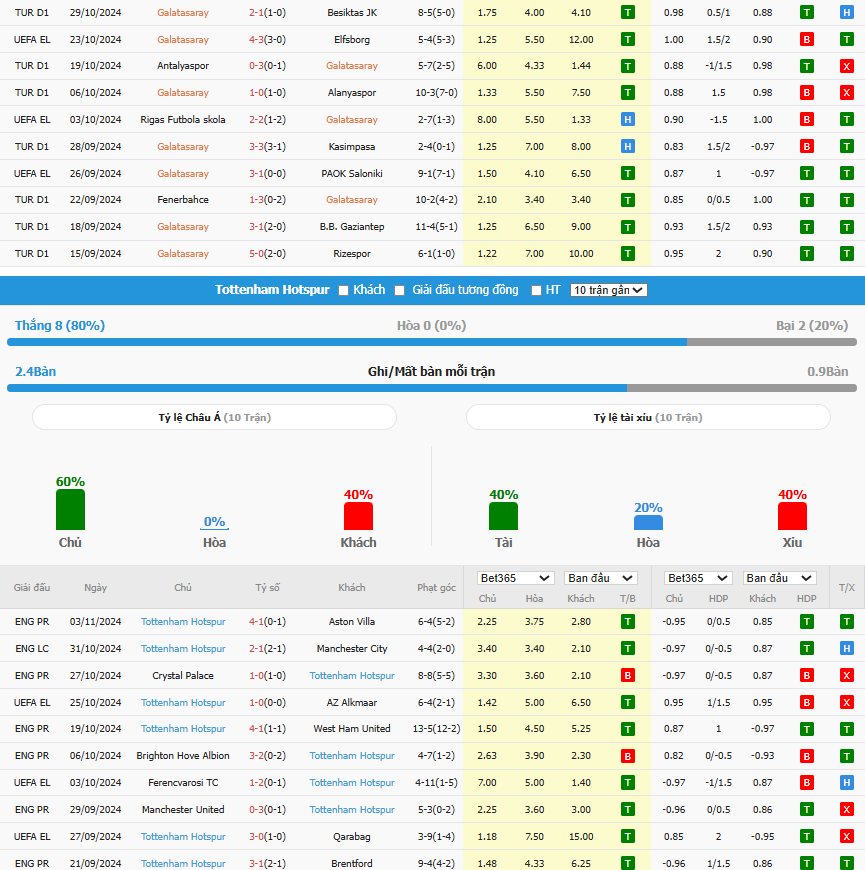This screenshot has width=865, height=870.
Task: Click red X over/under badge in Manchester United row
Action: click(847, 810)
